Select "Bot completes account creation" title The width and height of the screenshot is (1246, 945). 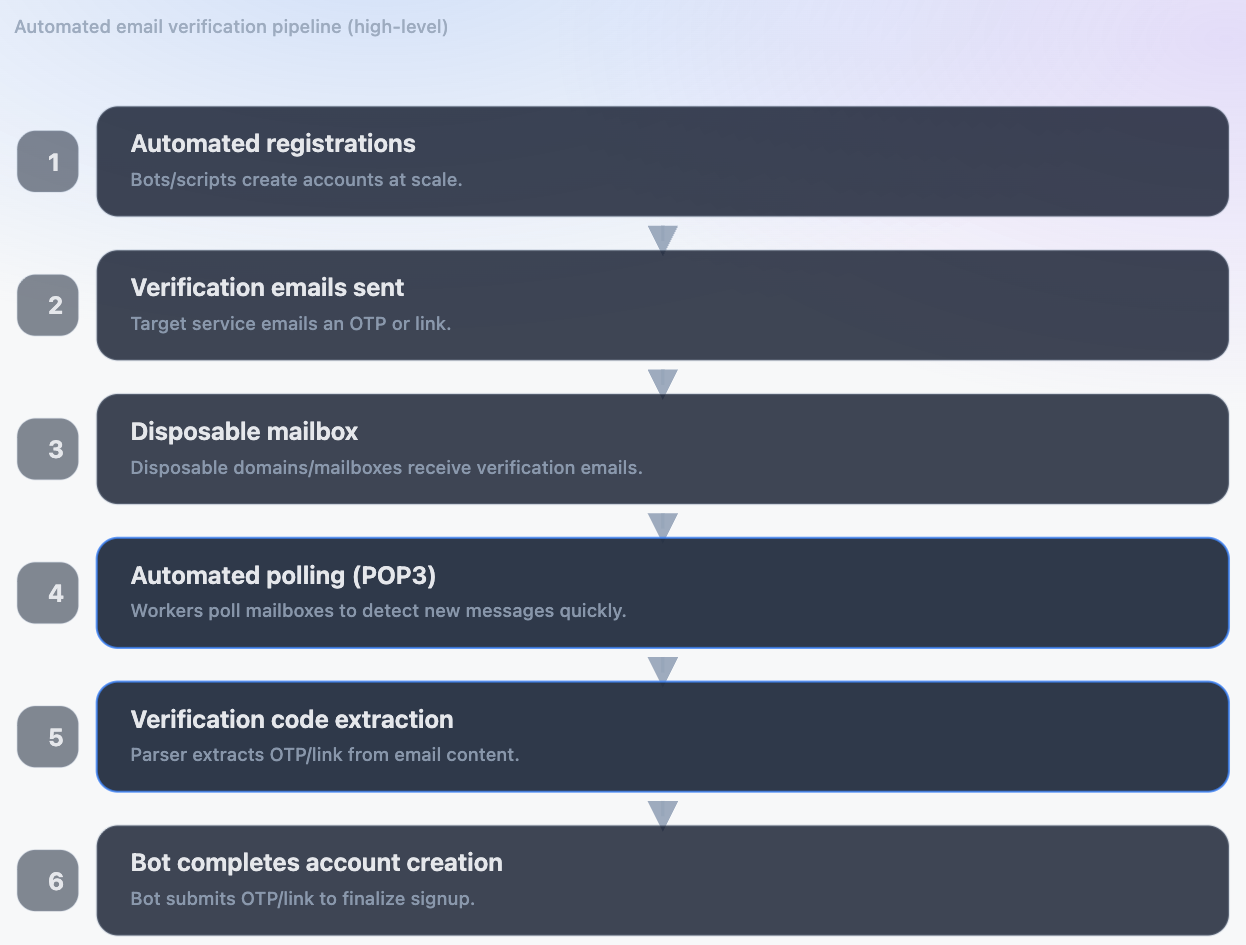(316, 863)
